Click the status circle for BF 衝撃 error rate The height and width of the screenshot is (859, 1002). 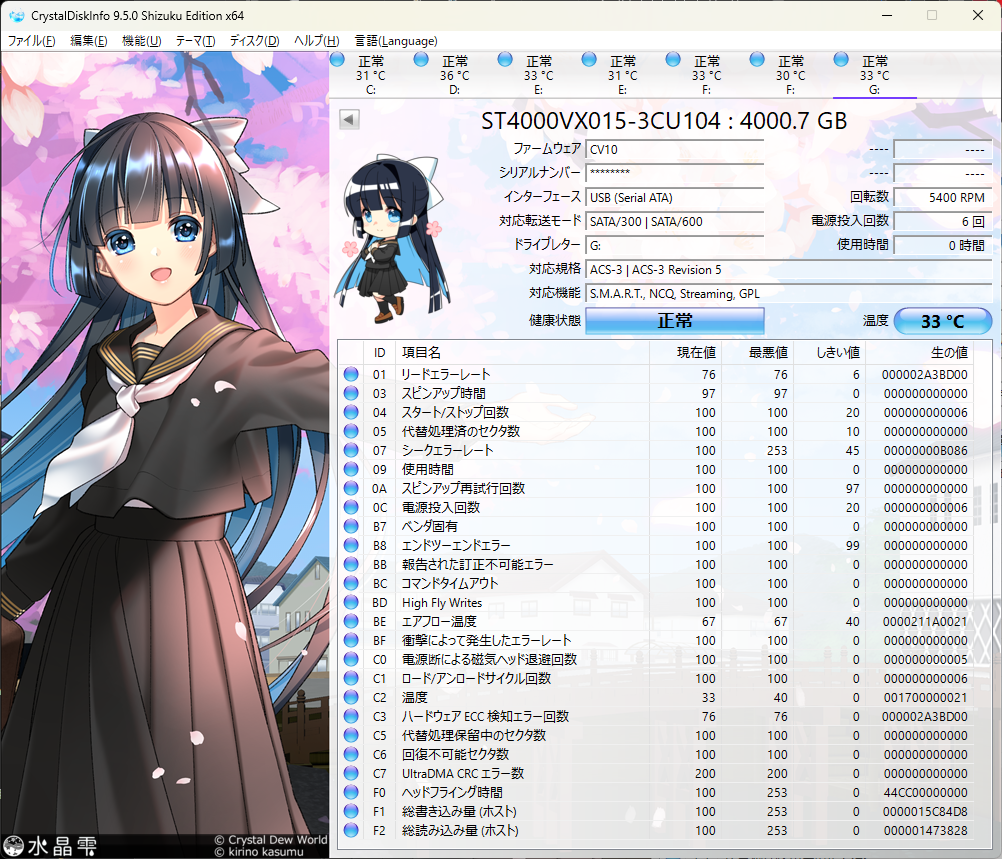pyautogui.click(x=351, y=640)
